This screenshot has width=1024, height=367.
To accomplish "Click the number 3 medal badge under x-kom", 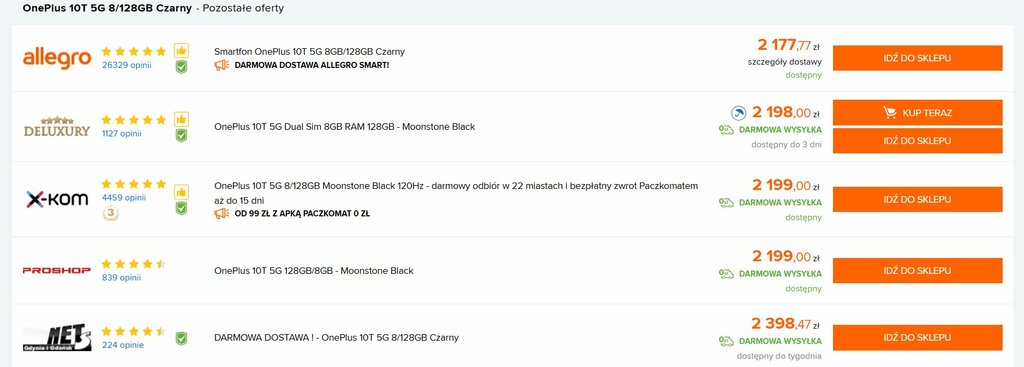I will tap(111, 214).
